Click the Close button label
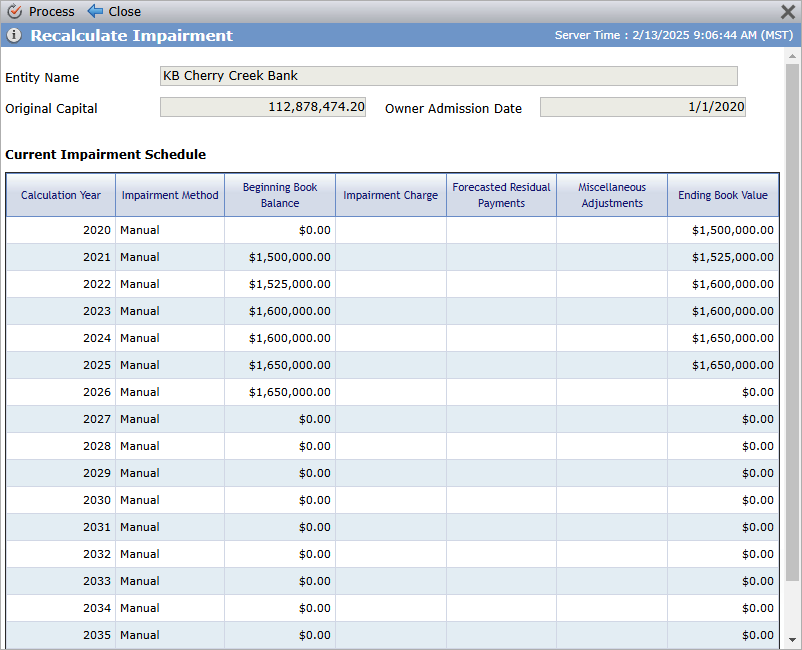This screenshot has width=802, height=650. click(x=124, y=11)
